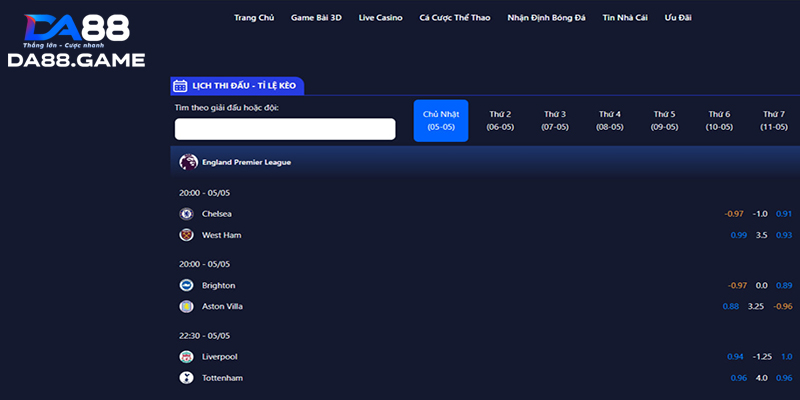Click Aston Villa's 0.88 odds value

(731, 307)
